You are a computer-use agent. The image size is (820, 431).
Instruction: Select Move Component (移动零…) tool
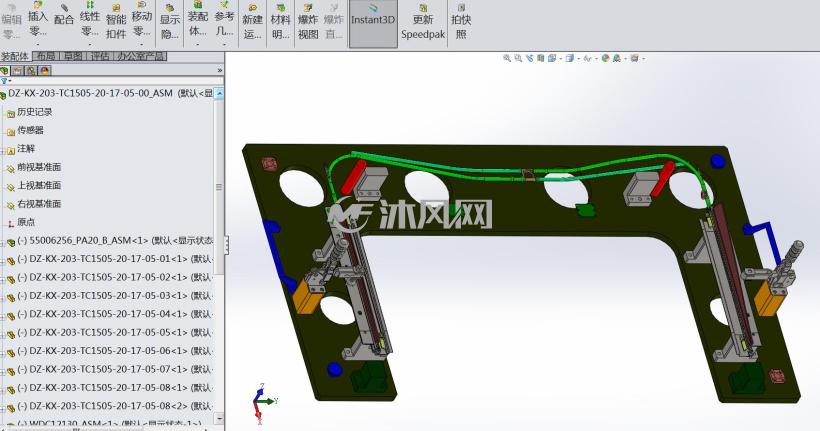pyautogui.click(x=141, y=21)
